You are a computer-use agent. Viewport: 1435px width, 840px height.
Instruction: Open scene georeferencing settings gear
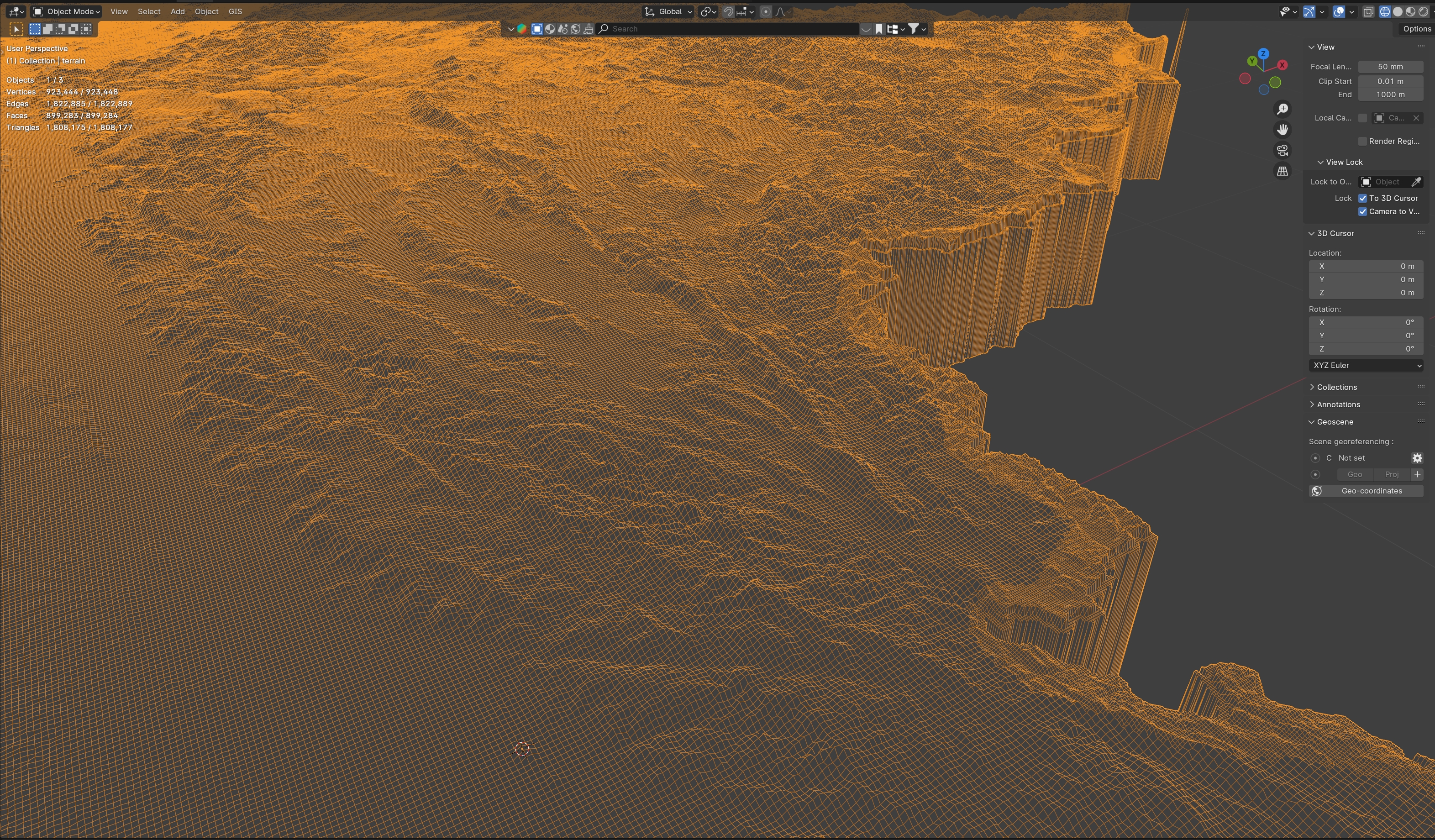[x=1417, y=458]
